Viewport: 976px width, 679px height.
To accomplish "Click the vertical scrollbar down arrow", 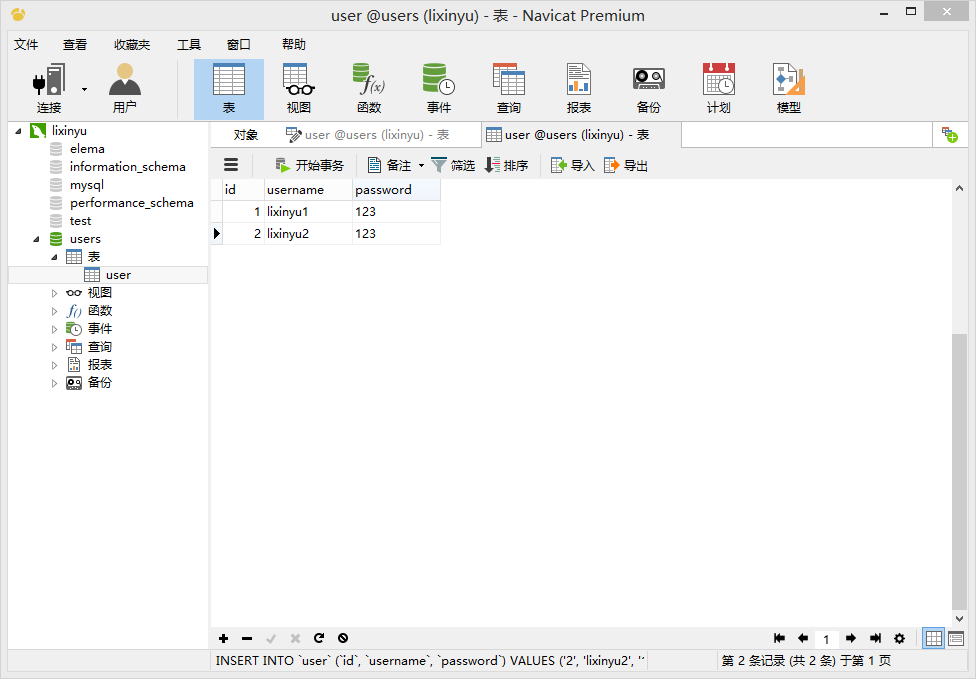I will tap(959, 619).
